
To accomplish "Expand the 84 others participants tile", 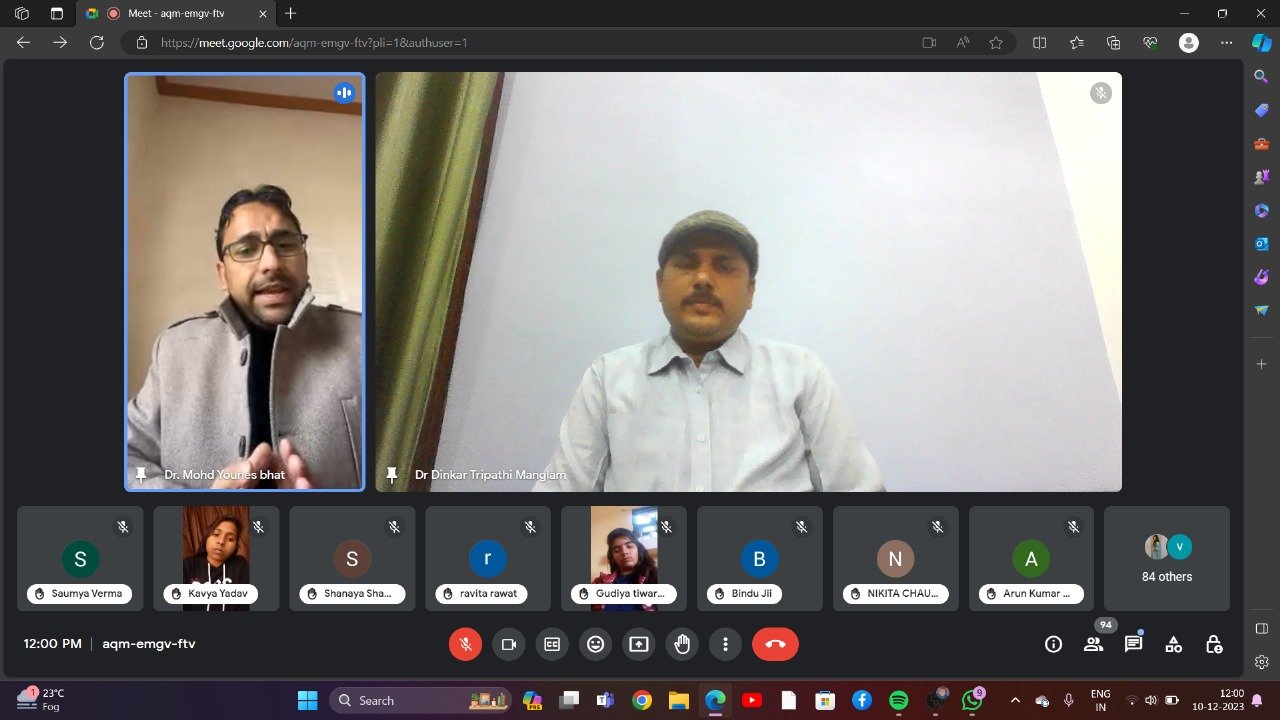I will 1166,559.
